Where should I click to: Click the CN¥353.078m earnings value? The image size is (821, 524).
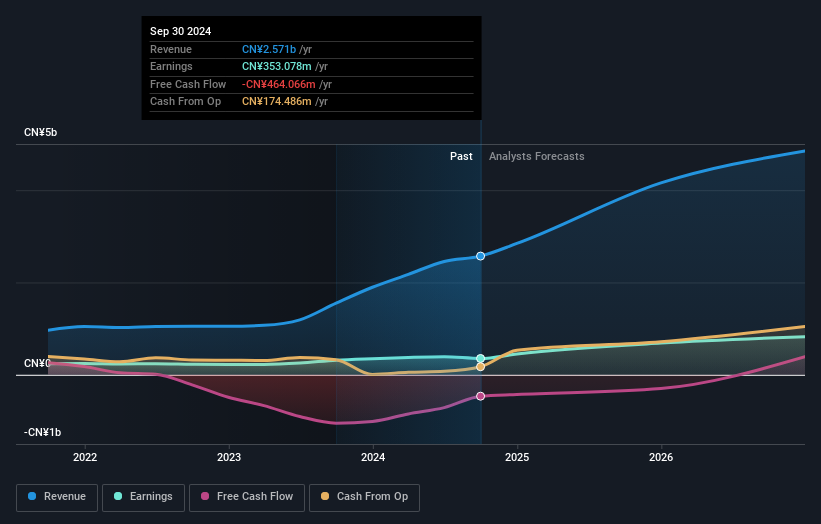pyautogui.click(x=276, y=66)
